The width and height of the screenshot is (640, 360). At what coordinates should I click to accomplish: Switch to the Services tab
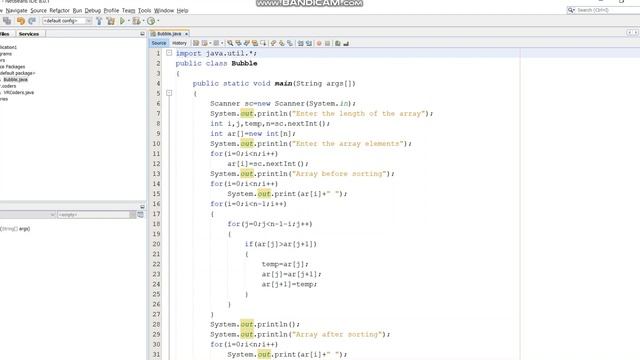[29, 34]
